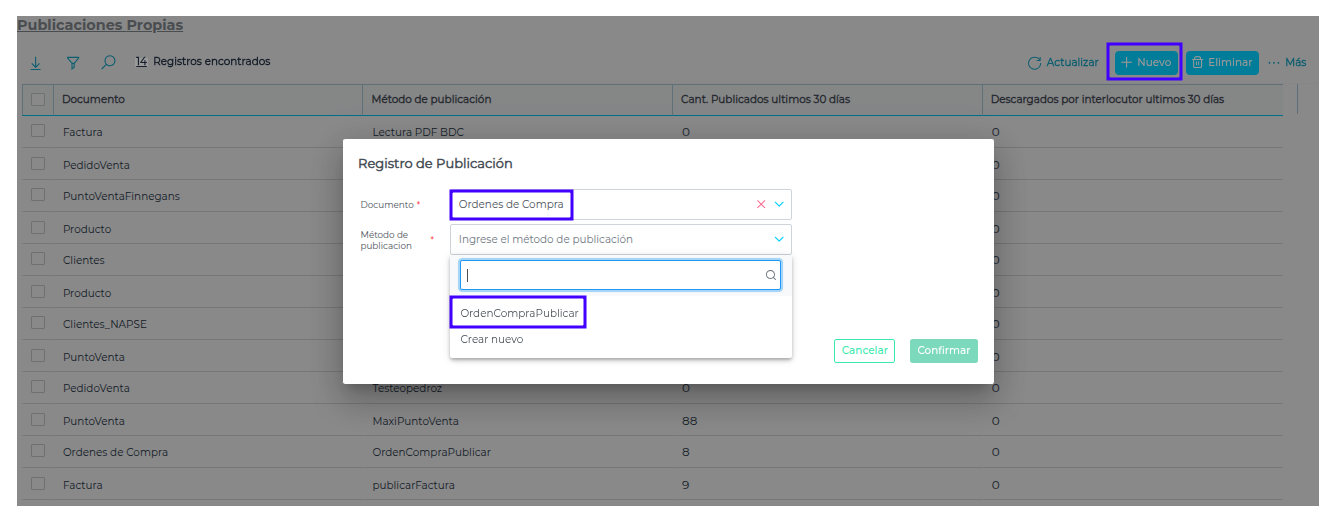
Task: Collapse the Método de publicación dropdown chevron
Action: [x=779, y=239]
